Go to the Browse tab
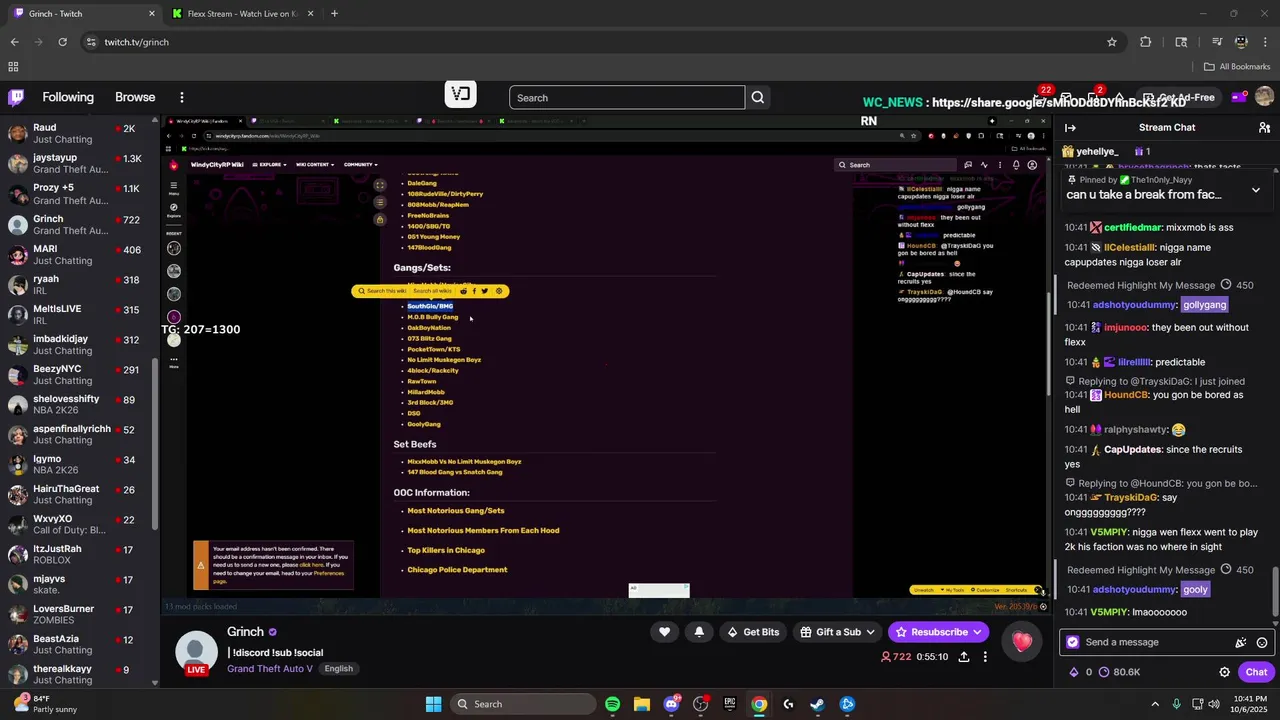 pos(135,97)
